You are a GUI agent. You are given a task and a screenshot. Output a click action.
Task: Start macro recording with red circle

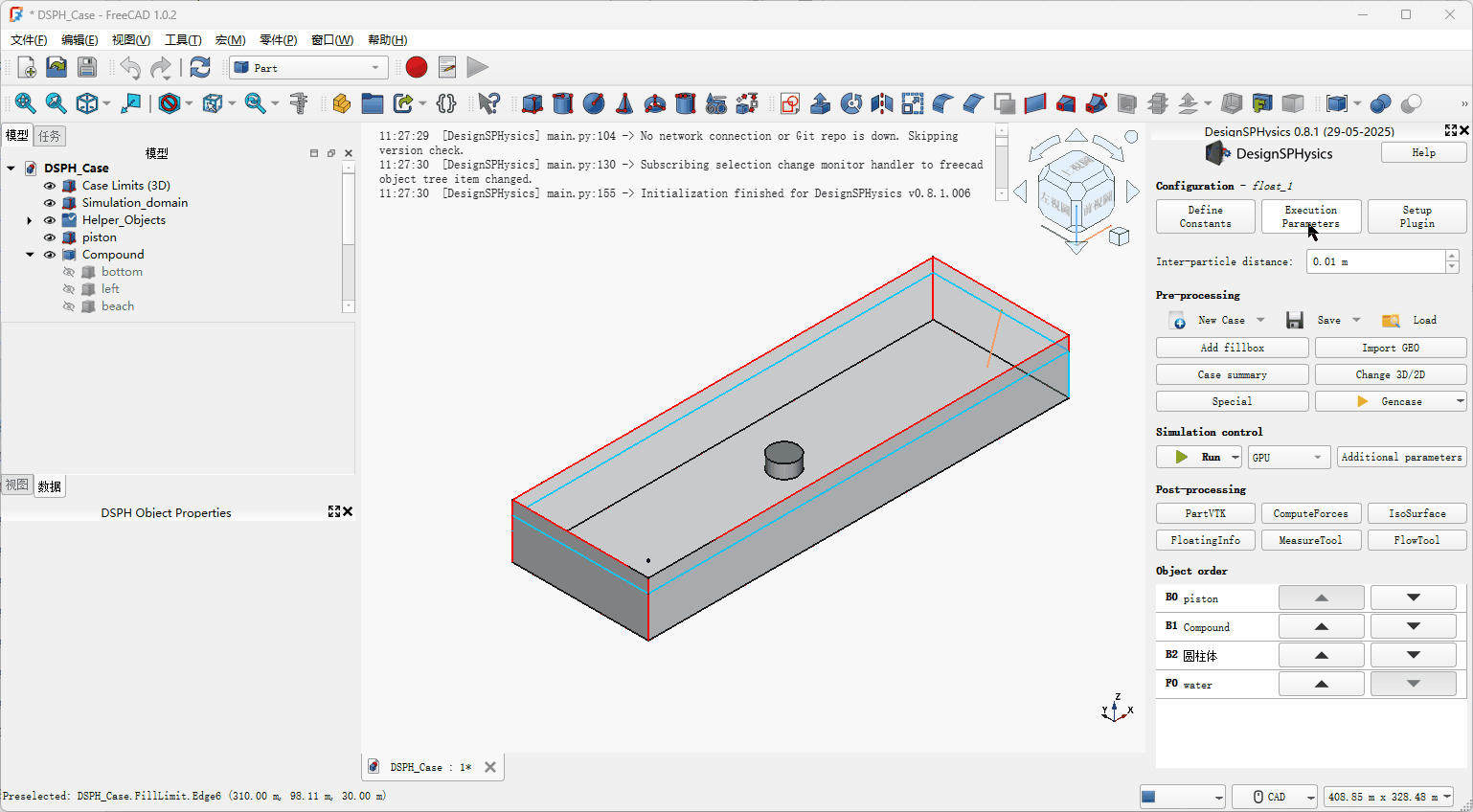click(416, 67)
